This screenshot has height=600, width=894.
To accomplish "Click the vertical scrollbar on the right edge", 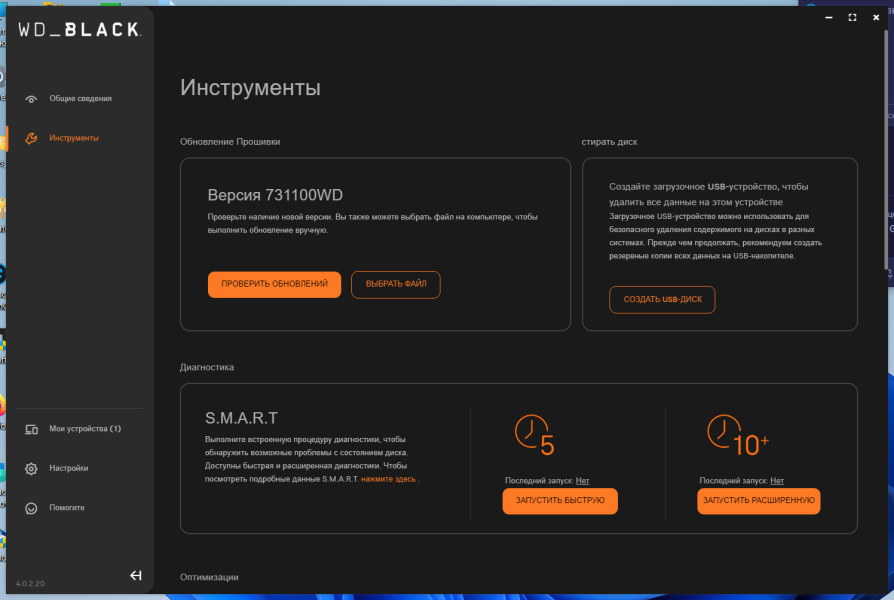I will (x=886, y=149).
